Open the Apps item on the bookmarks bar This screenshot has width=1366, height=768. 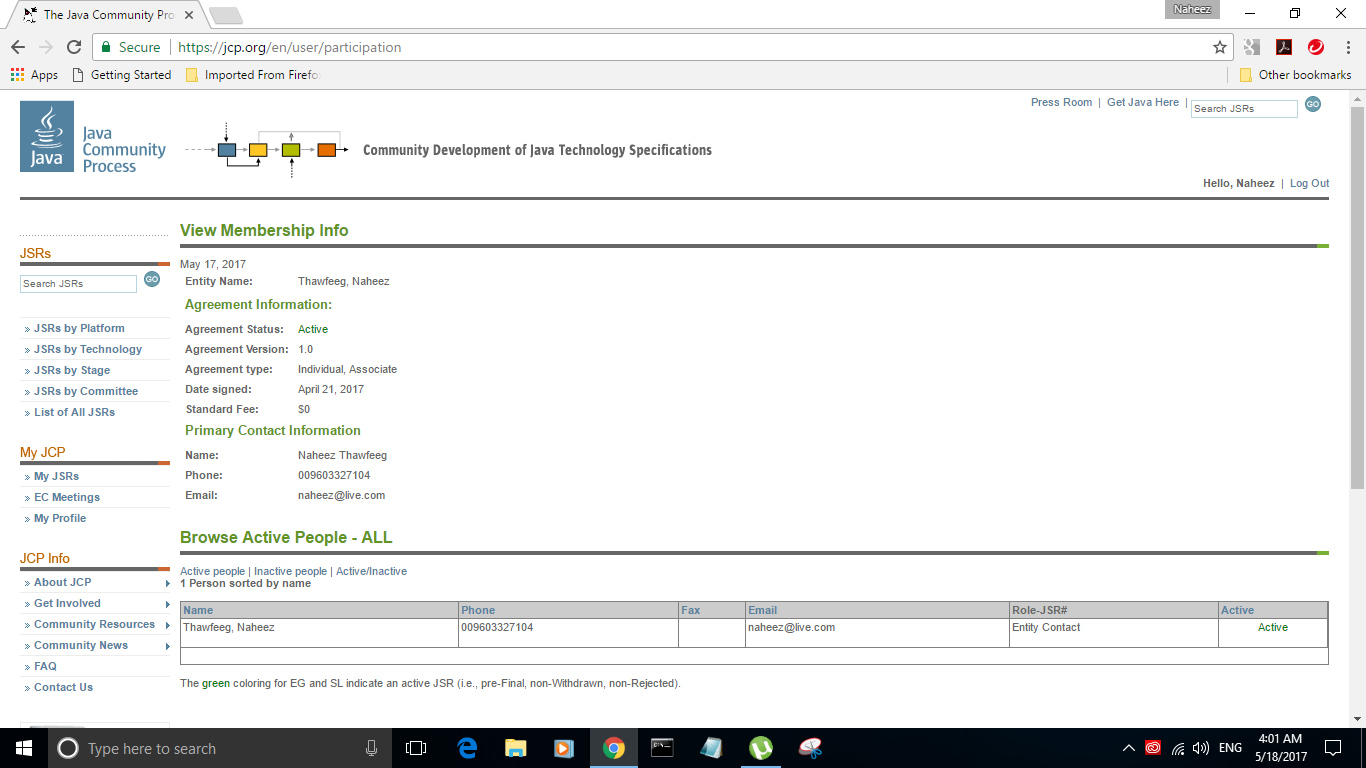click(34, 74)
